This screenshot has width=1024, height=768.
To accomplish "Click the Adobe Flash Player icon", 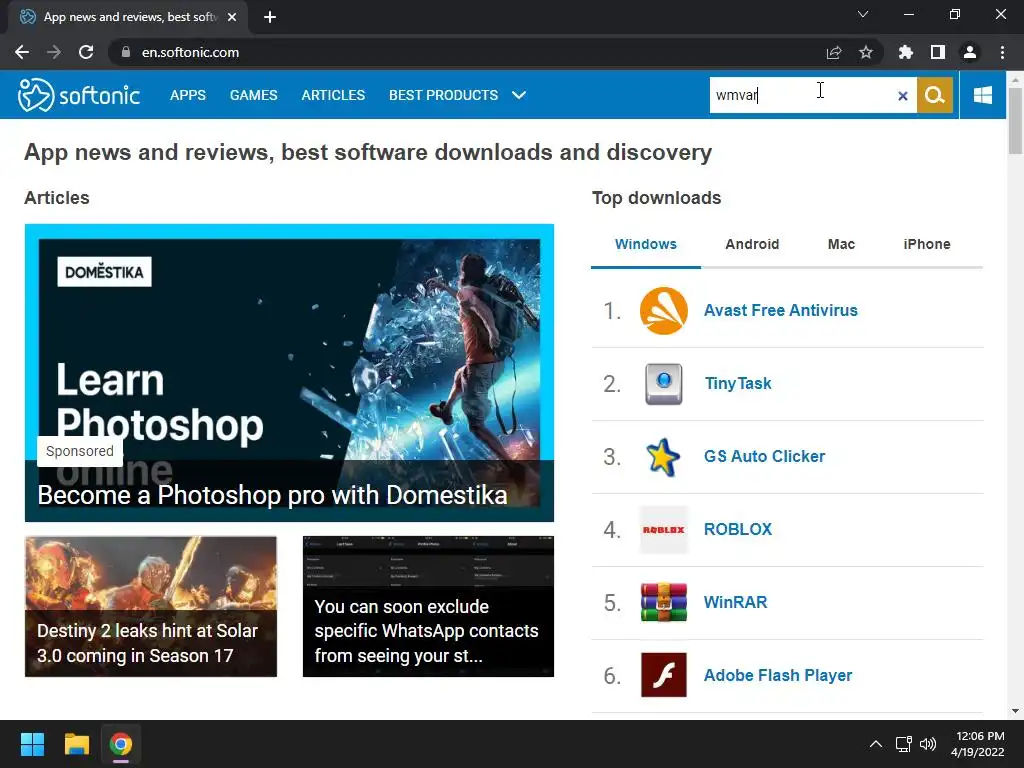I will (x=664, y=675).
